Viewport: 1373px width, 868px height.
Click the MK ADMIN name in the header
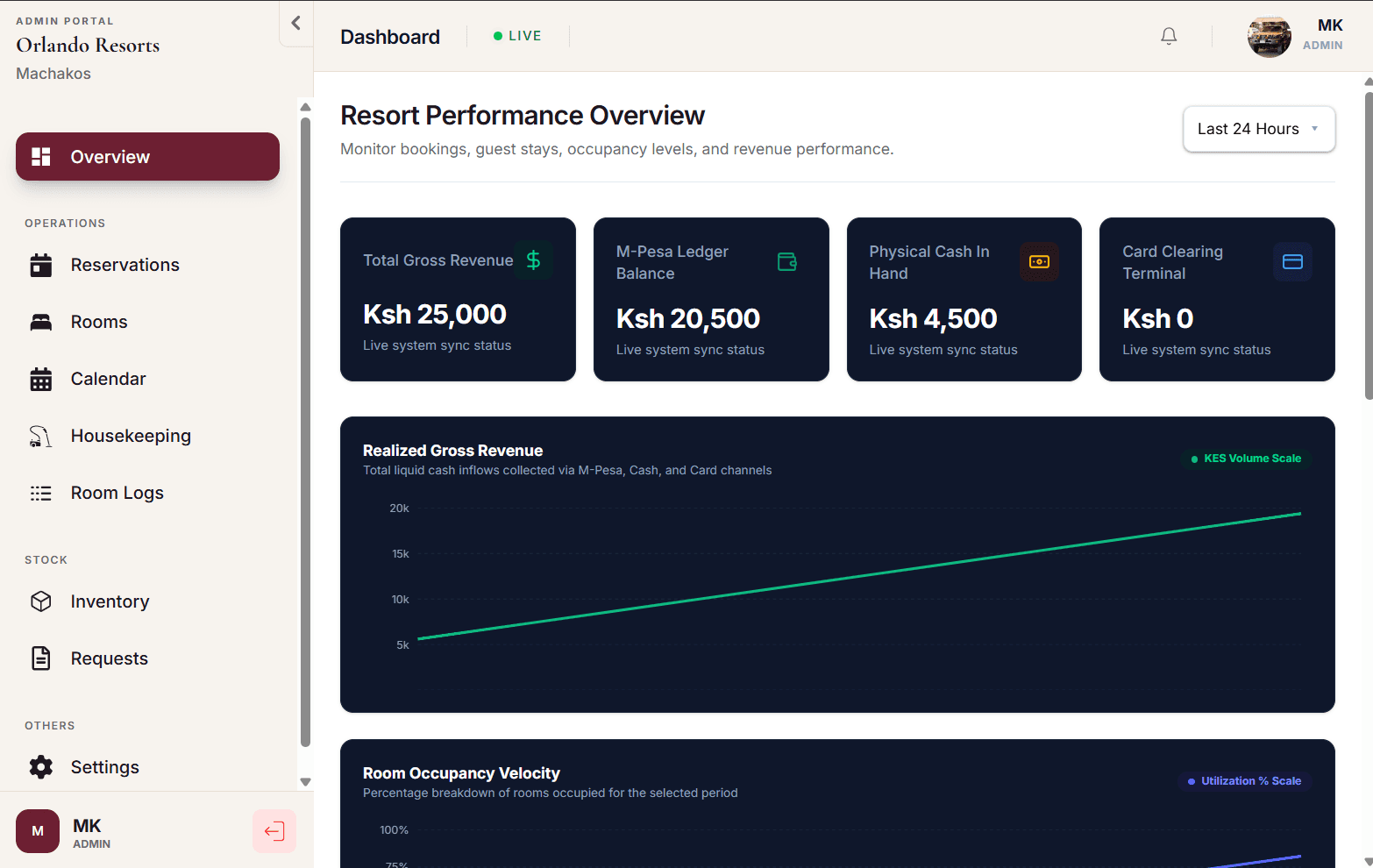pyautogui.click(x=1323, y=35)
